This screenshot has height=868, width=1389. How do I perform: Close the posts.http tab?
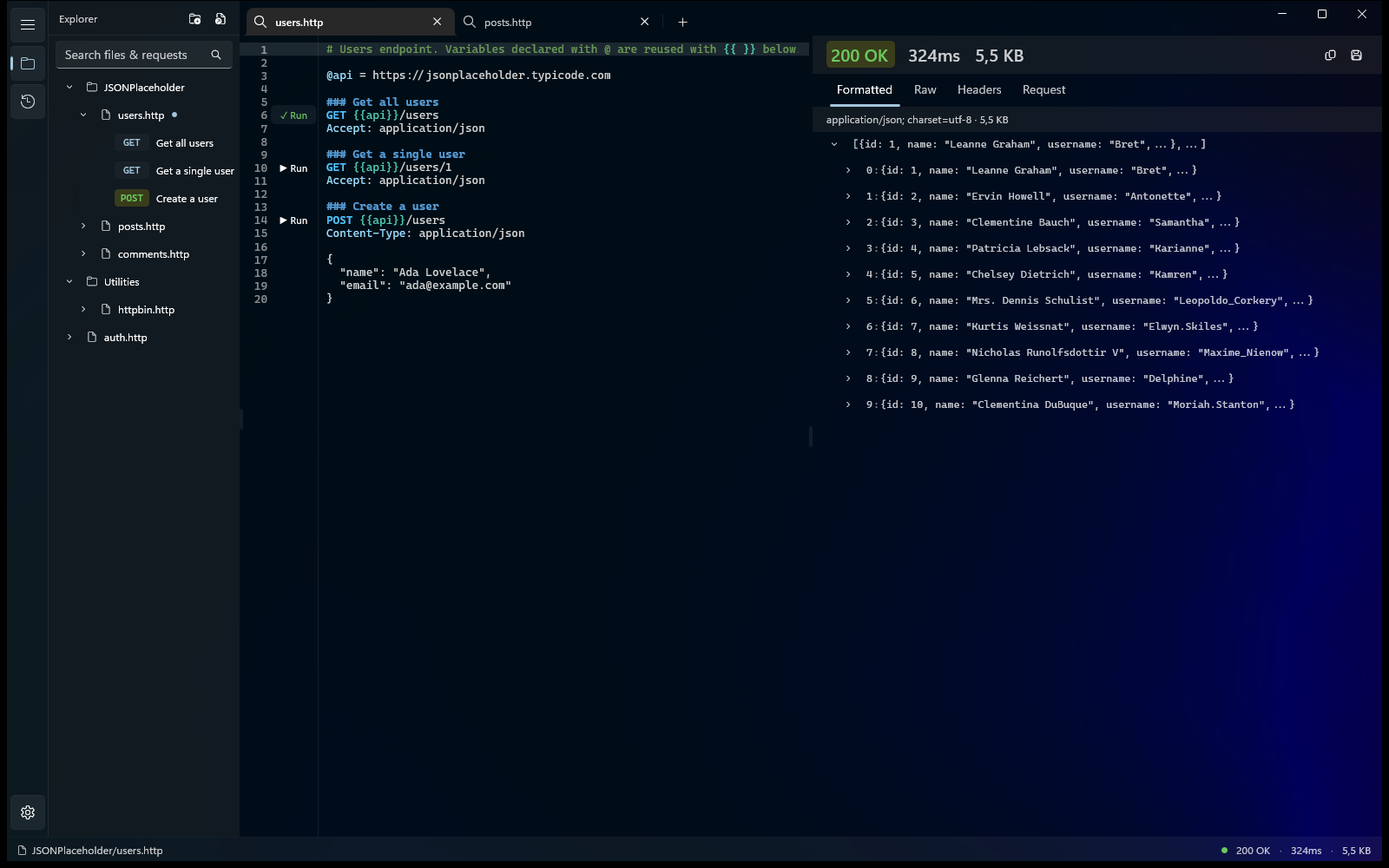click(x=644, y=22)
